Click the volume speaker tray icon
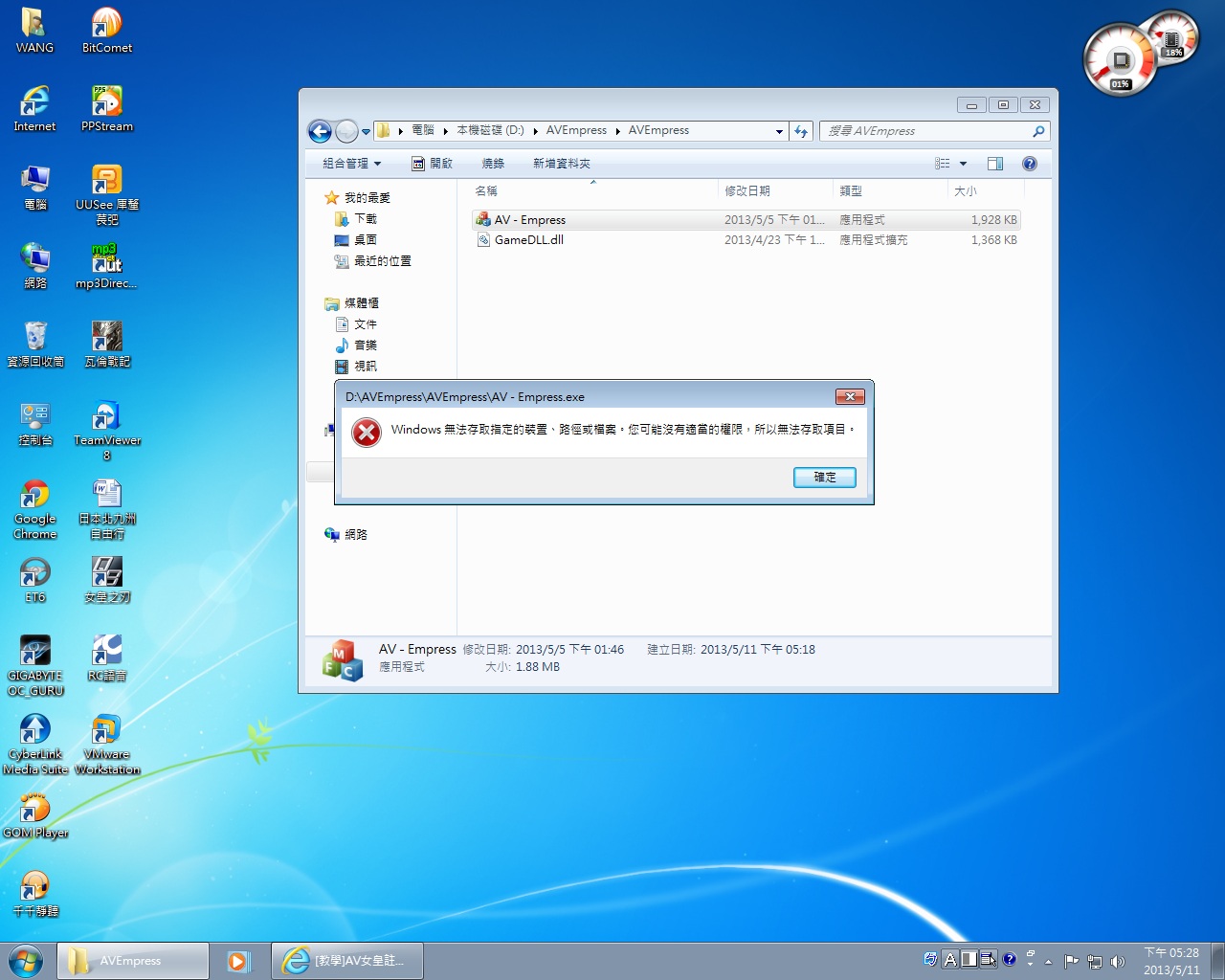 (1117, 961)
